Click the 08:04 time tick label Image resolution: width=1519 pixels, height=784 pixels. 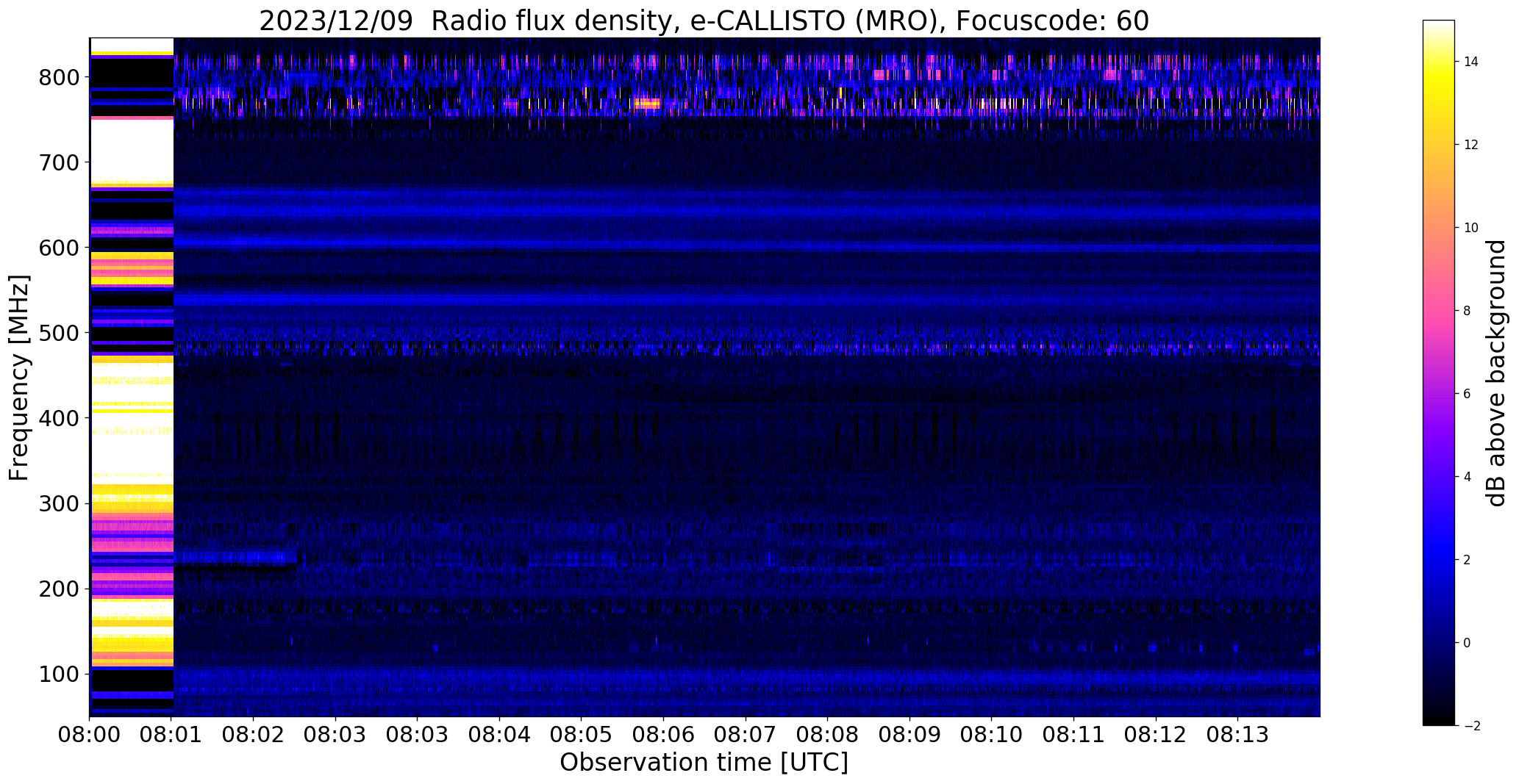coord(500,735)
